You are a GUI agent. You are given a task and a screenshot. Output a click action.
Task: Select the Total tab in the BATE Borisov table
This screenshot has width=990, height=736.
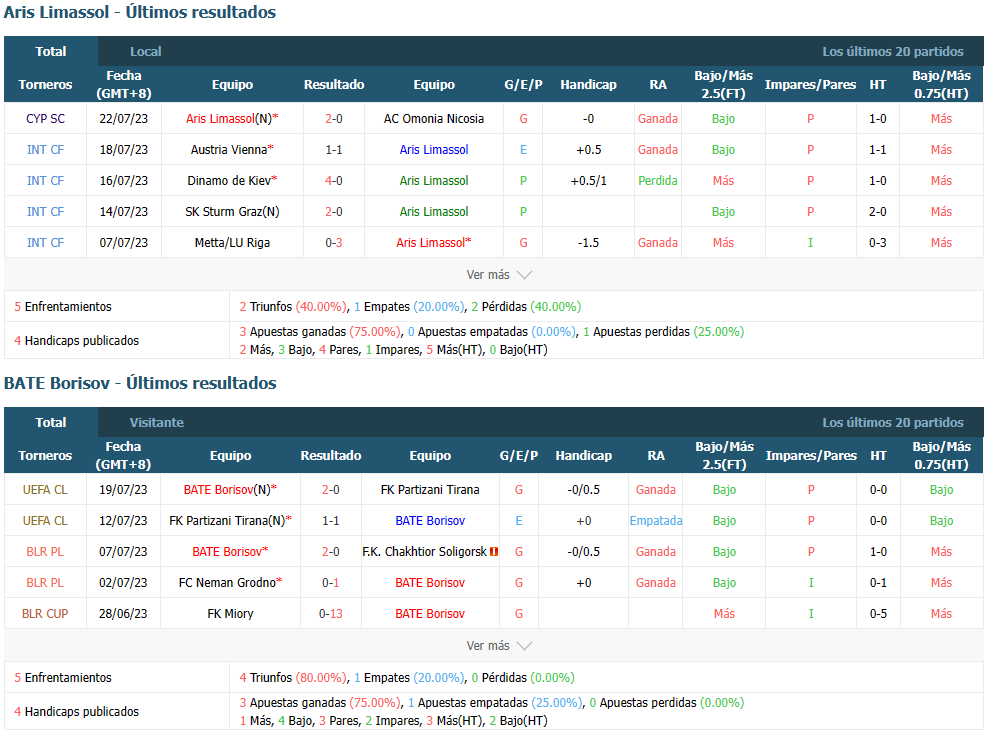click(51, 422)
